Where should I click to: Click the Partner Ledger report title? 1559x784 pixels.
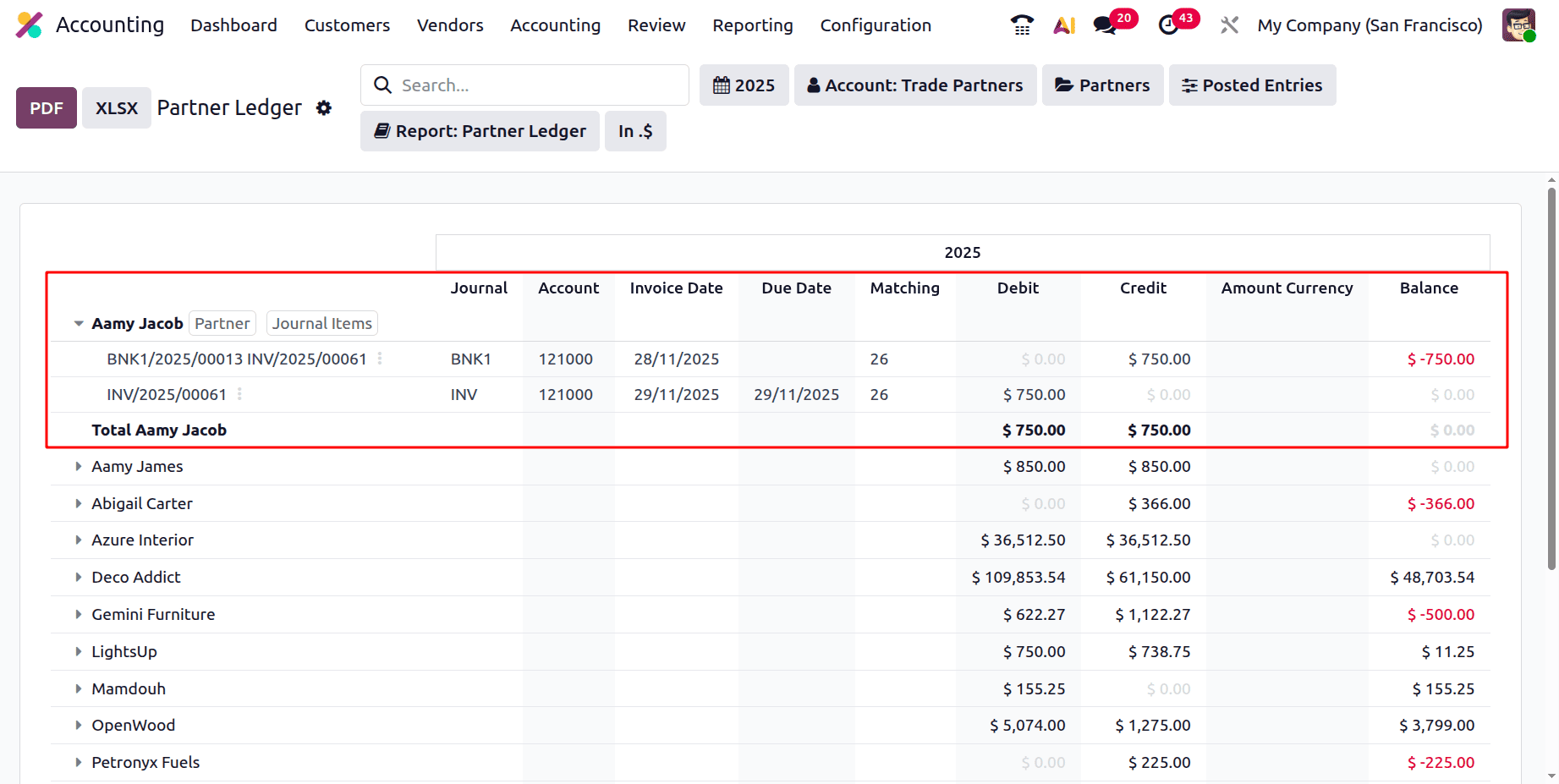coord(229,108)
